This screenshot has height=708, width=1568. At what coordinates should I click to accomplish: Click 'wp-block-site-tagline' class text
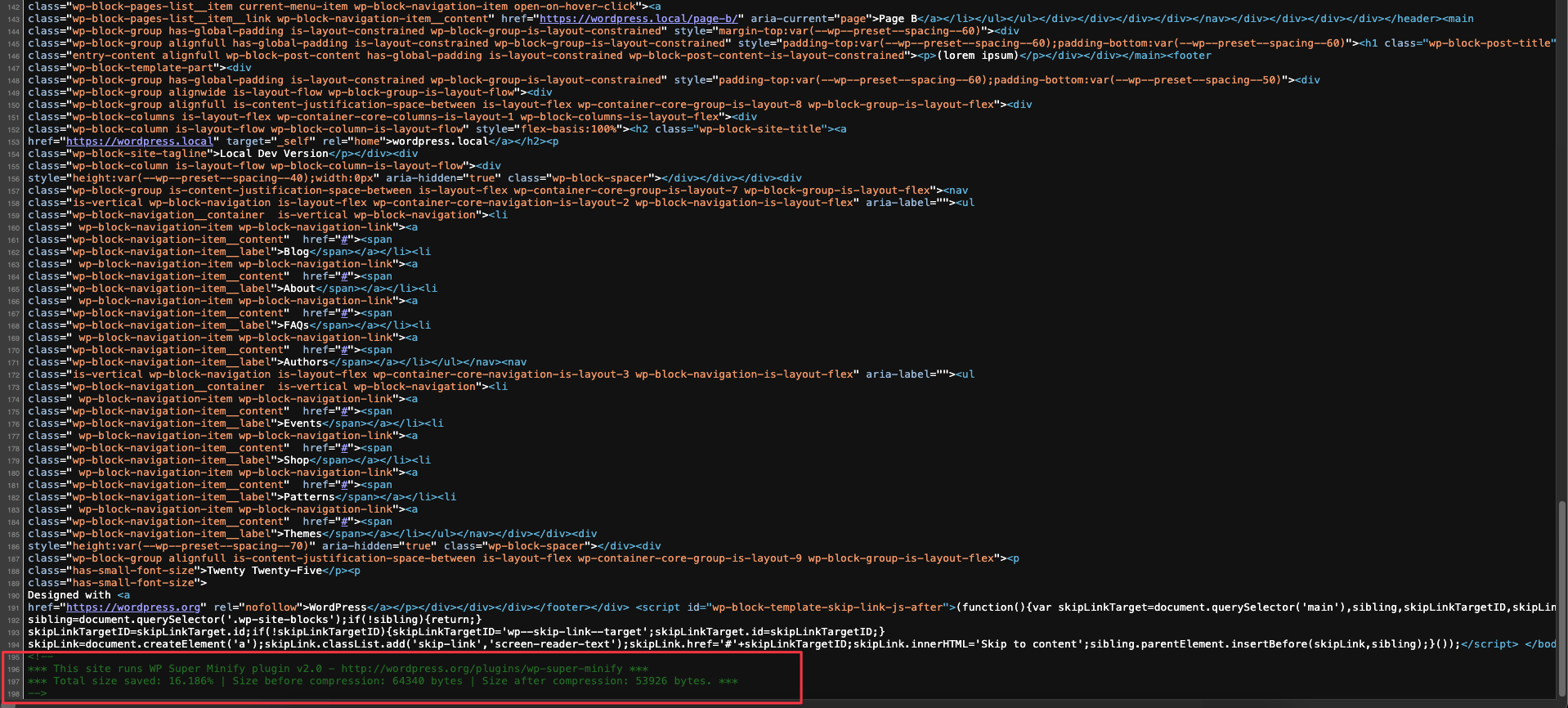[140, 153]
